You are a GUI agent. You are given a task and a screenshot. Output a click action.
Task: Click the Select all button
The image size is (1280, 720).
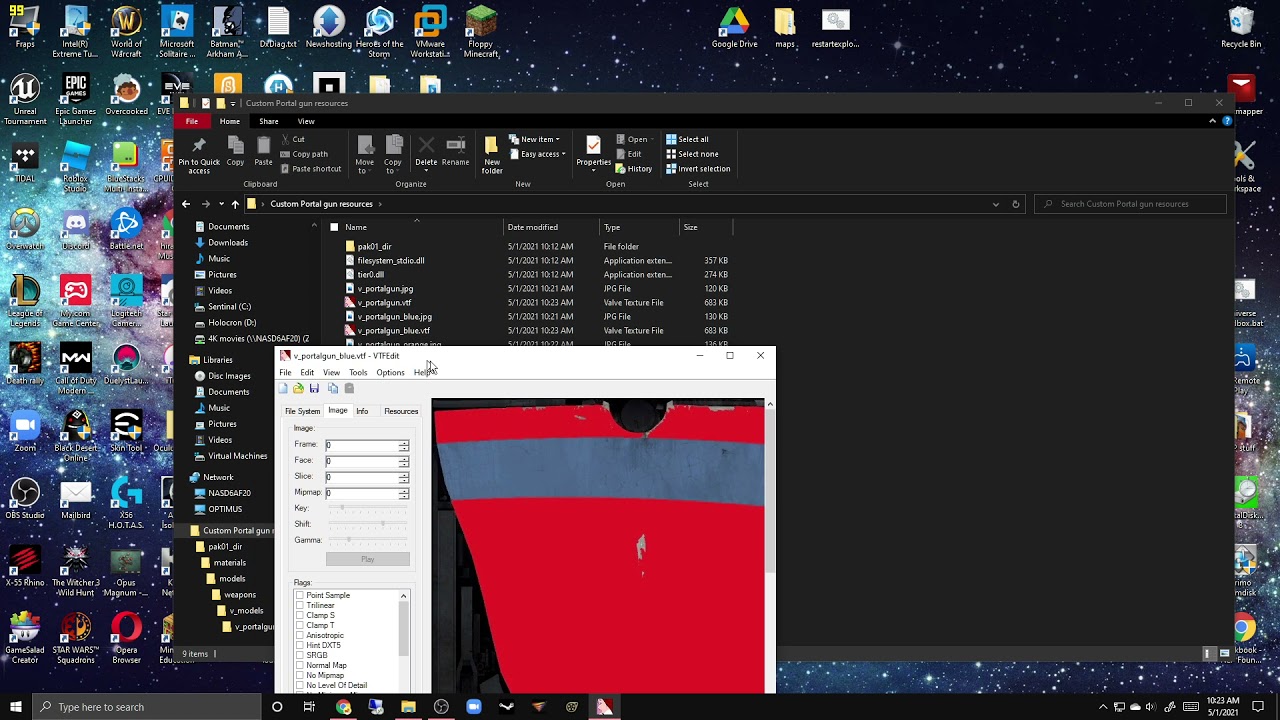[687, 139]
